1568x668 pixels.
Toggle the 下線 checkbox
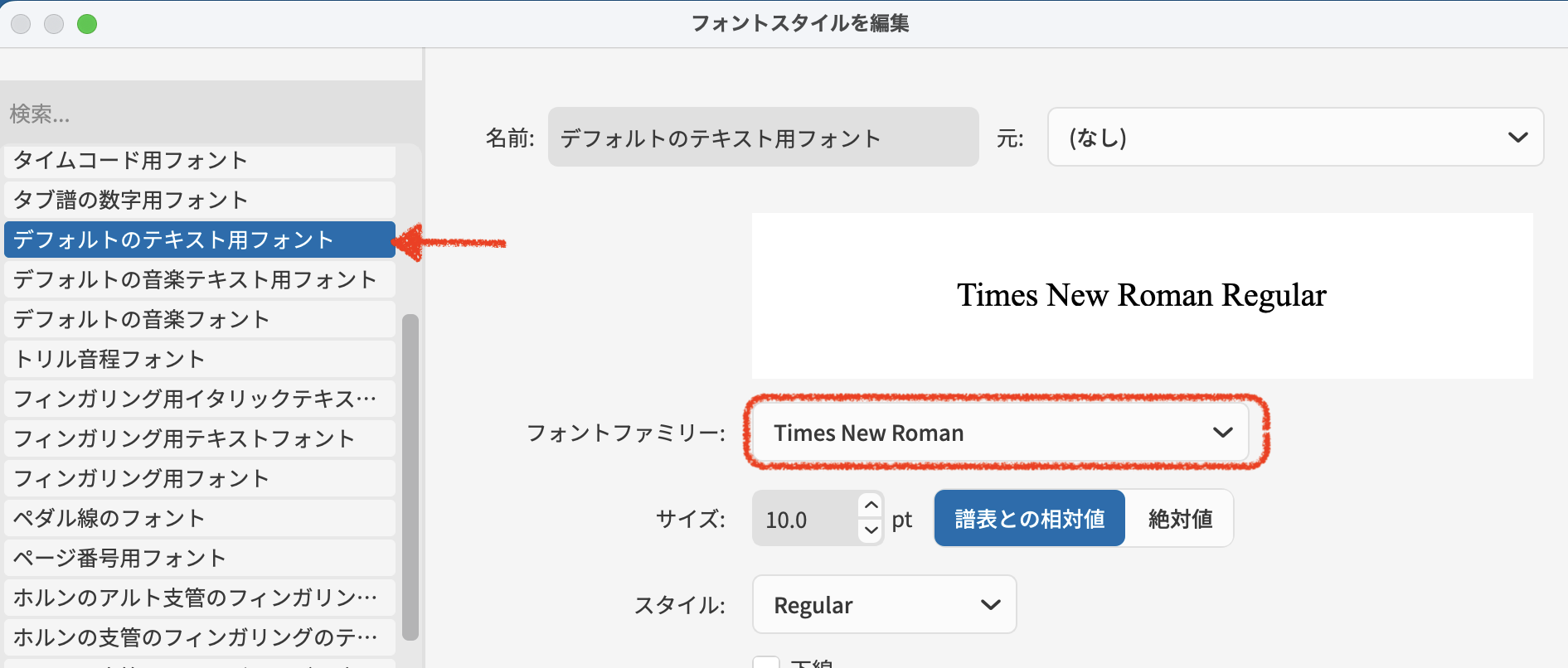[766, 662]
